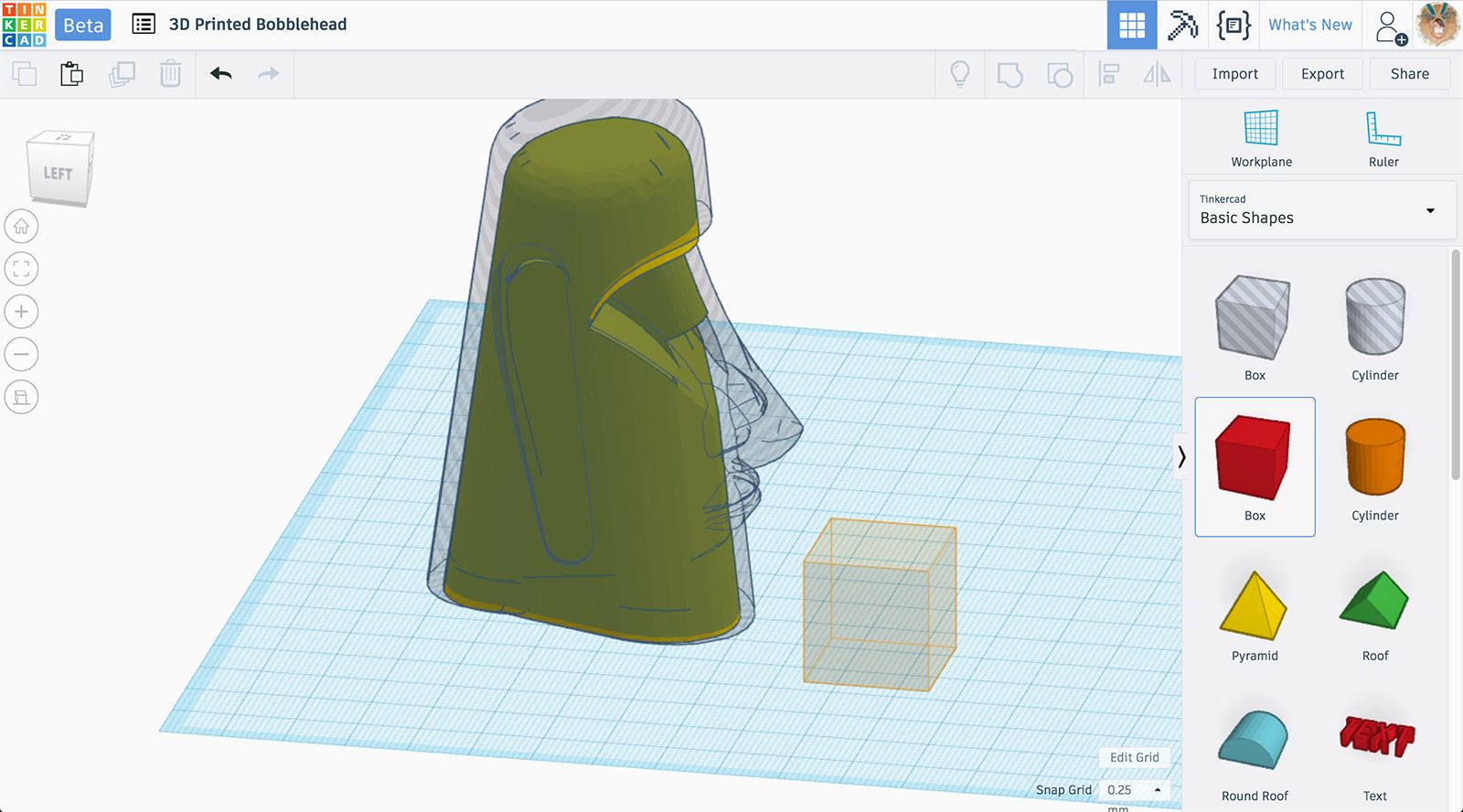Click the fit all in view icon
The image size is (1463, 812).
pos(21,269)
